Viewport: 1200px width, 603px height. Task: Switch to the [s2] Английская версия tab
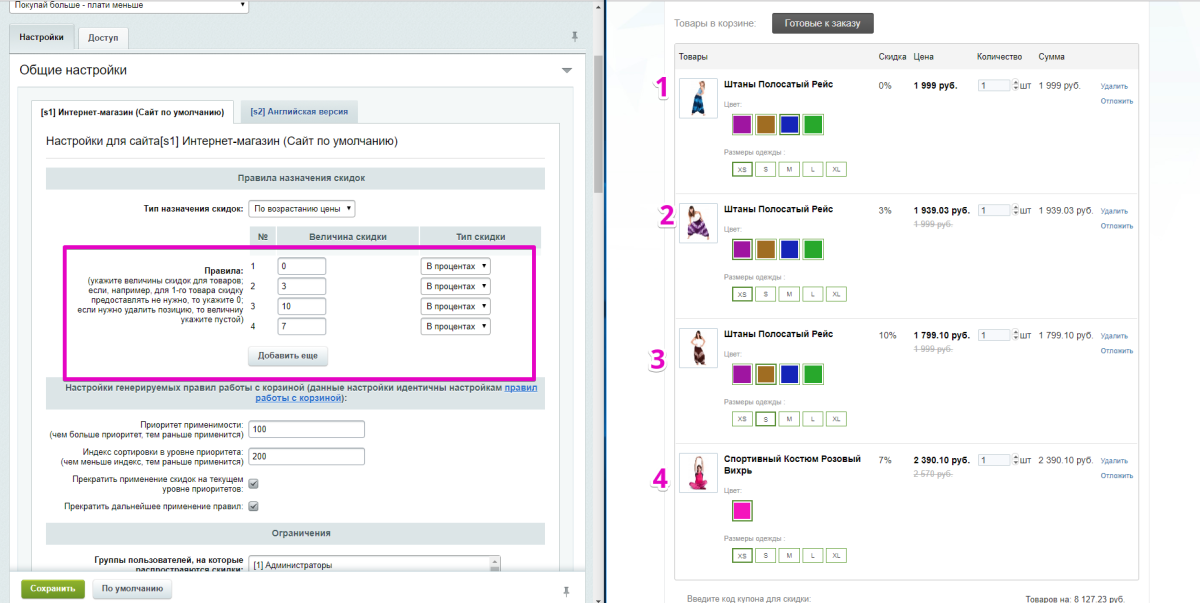tap(297, 111)
